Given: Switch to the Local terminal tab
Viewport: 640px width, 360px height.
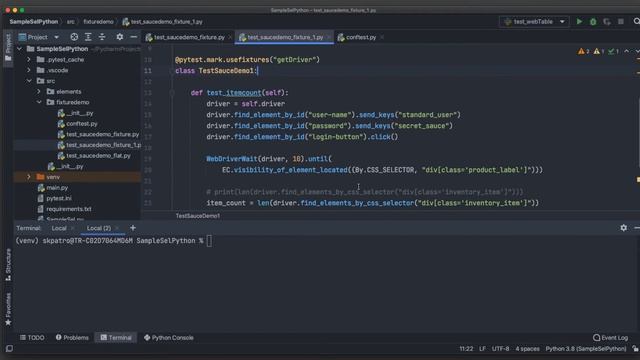Looking at the screenshot, I should pos(59,228).
